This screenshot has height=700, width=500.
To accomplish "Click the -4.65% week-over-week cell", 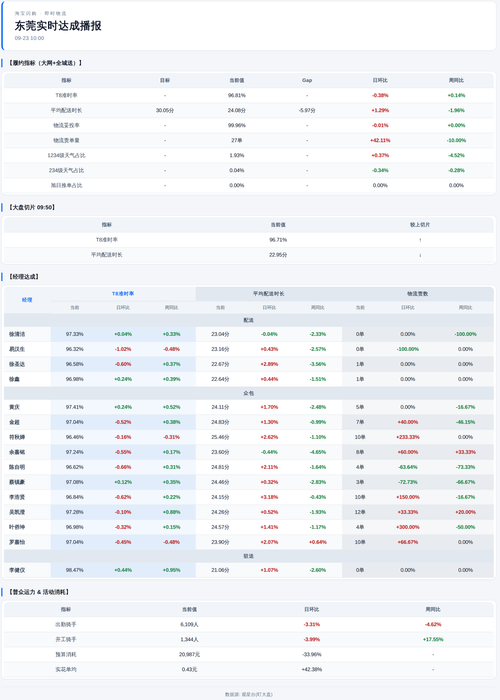I will pos(318,452).
